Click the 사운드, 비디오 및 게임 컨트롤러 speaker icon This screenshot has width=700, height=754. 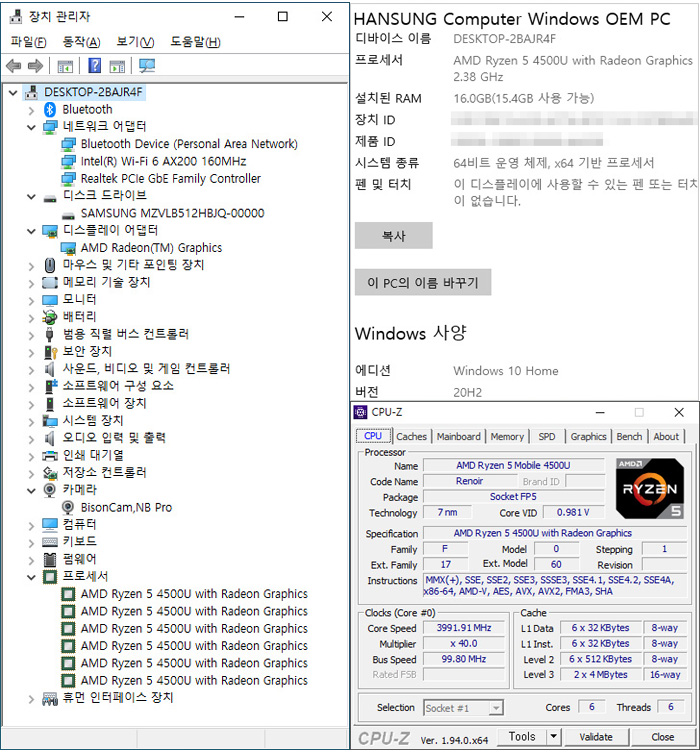50,369
